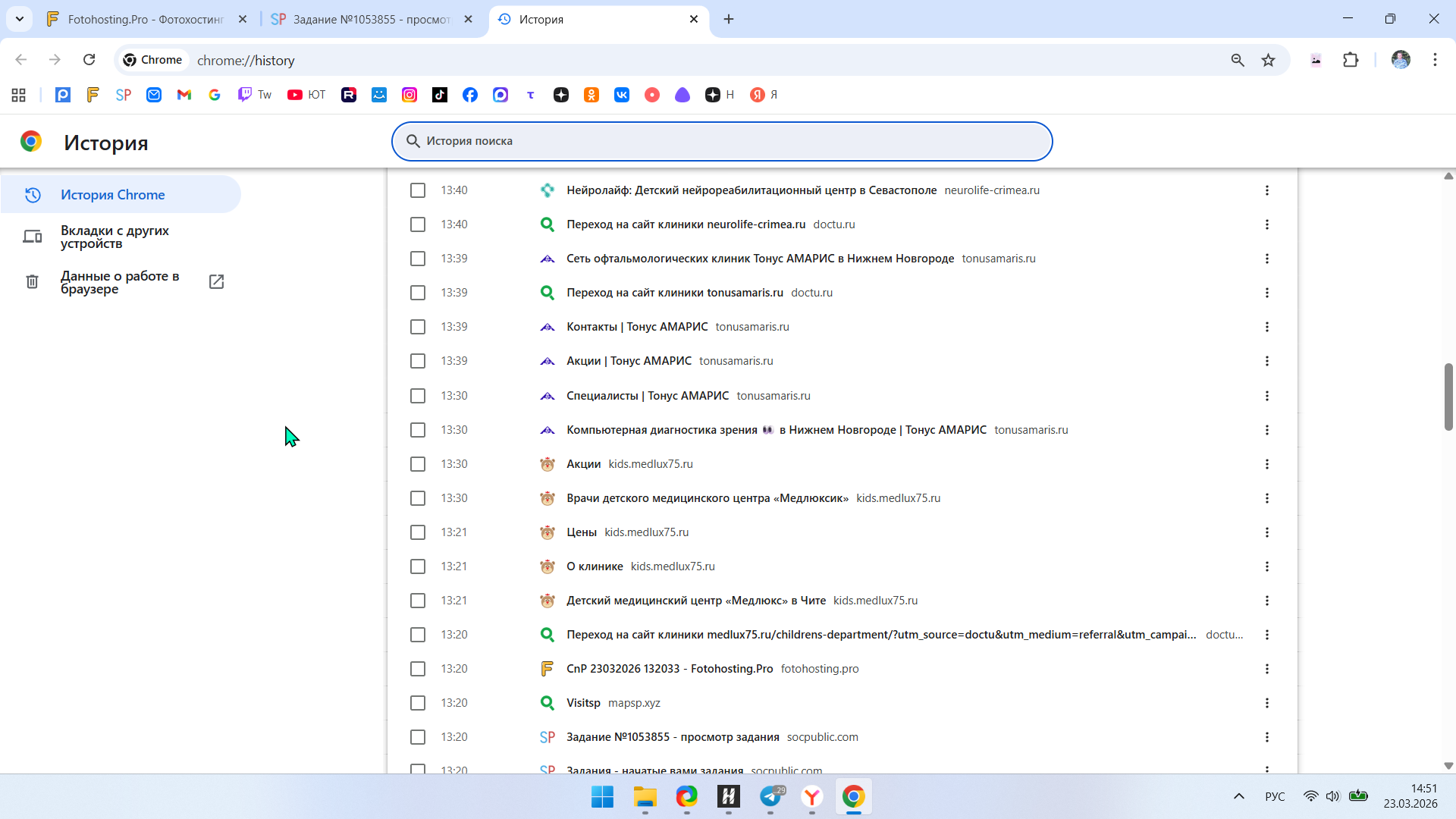Open the Telegram icon in the taskbar
Viewport: 1456px width, 819px height.
[x=771, y=796]
